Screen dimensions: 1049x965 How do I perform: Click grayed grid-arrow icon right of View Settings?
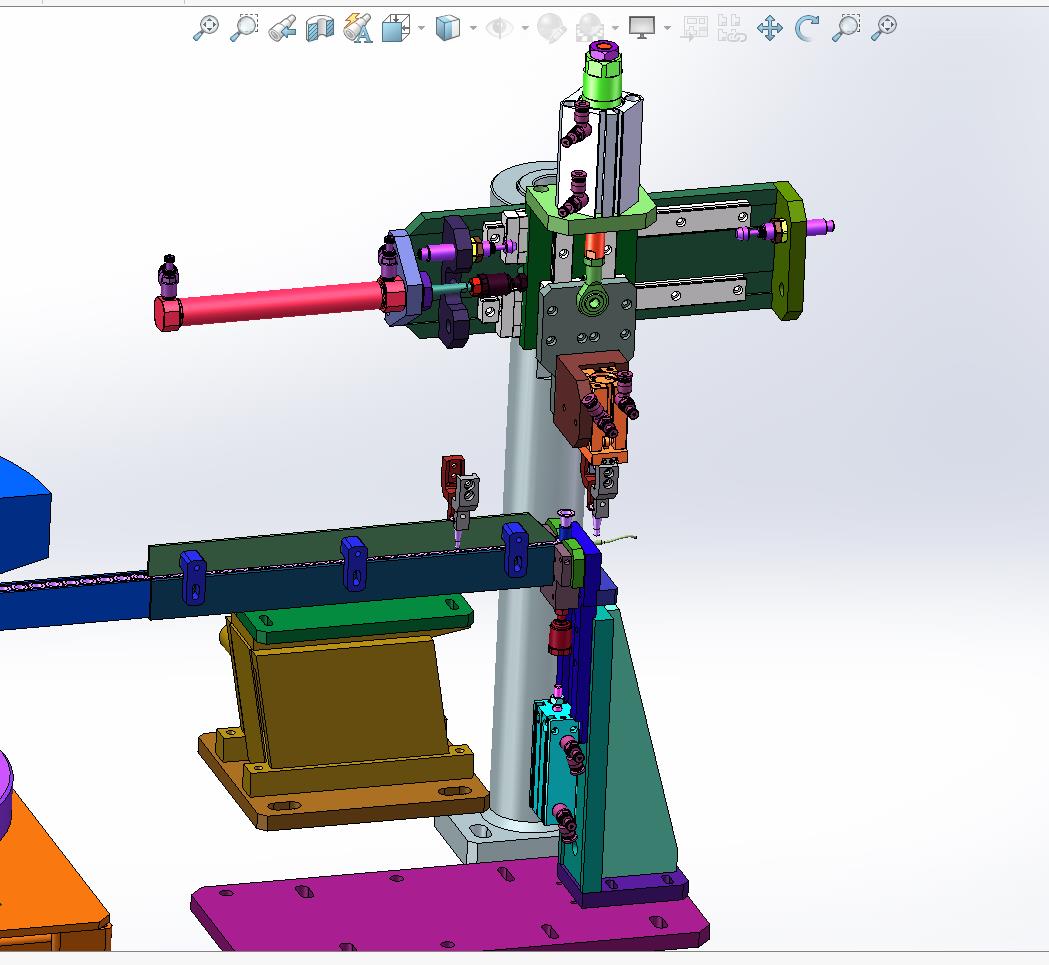click(694, 28)
